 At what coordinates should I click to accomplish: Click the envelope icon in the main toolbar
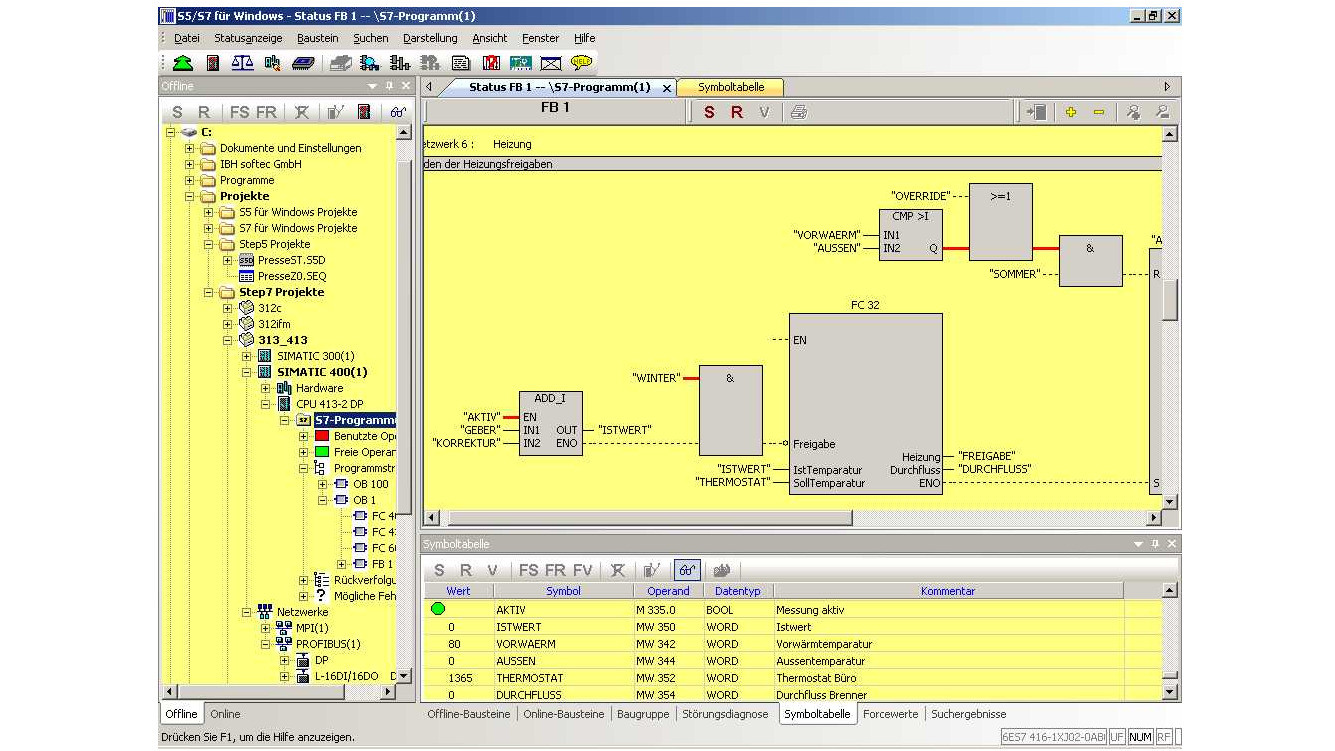coord(553,61)
